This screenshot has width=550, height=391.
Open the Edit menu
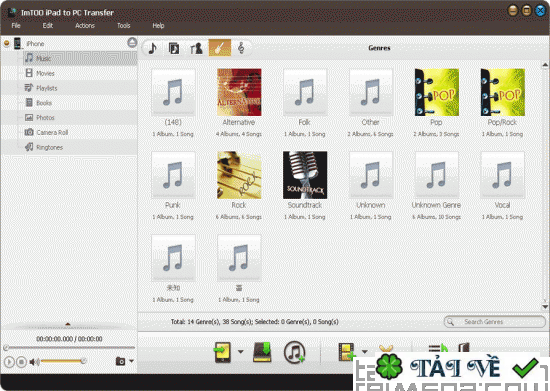pos(48,26)
